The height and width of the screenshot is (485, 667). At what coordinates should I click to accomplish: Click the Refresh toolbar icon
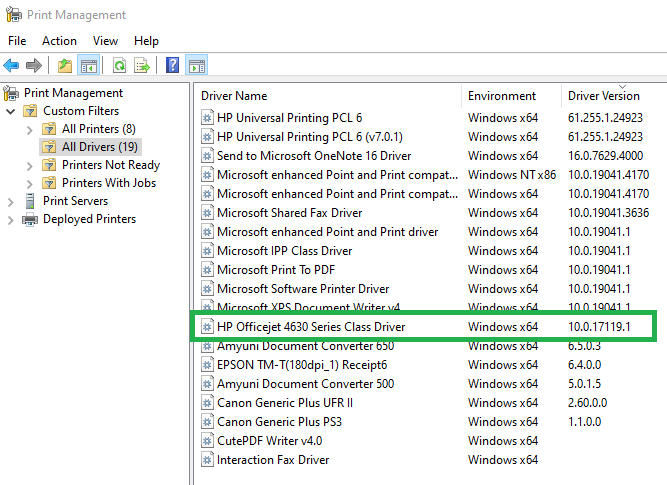[119, 66]
